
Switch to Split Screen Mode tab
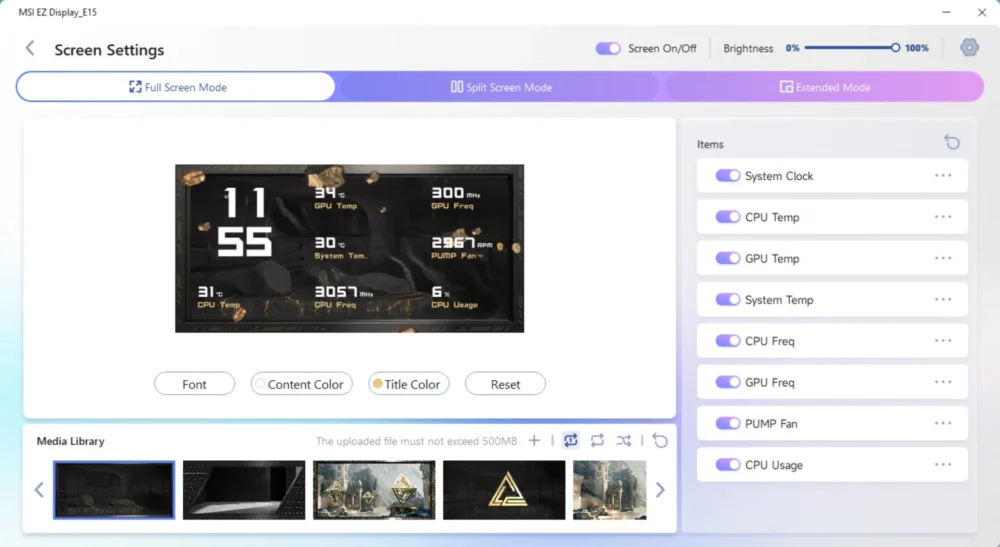coord(501,87)
